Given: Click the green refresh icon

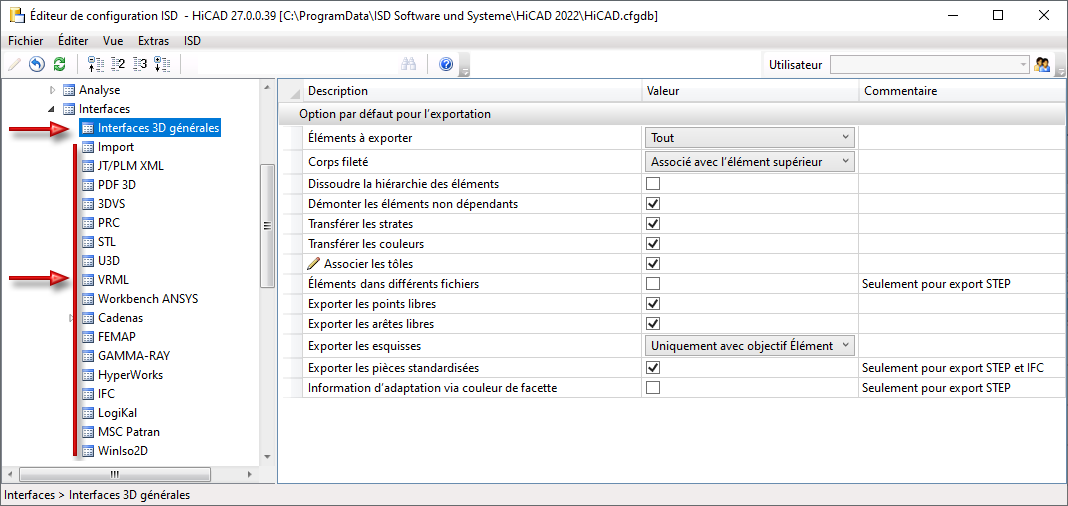Looking at the screenshot, I should point(59,64).
